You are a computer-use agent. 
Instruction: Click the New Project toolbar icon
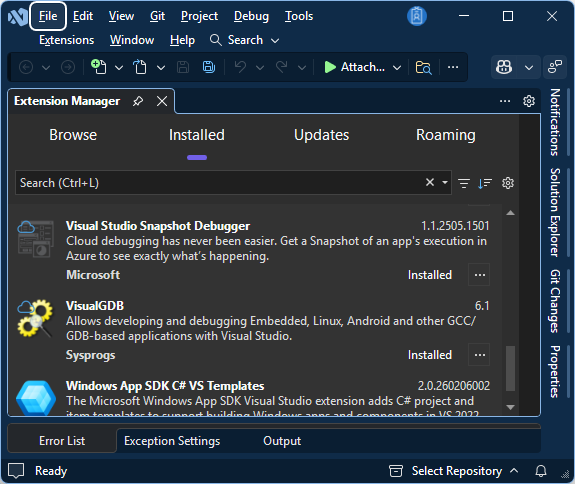coord(99,67)
